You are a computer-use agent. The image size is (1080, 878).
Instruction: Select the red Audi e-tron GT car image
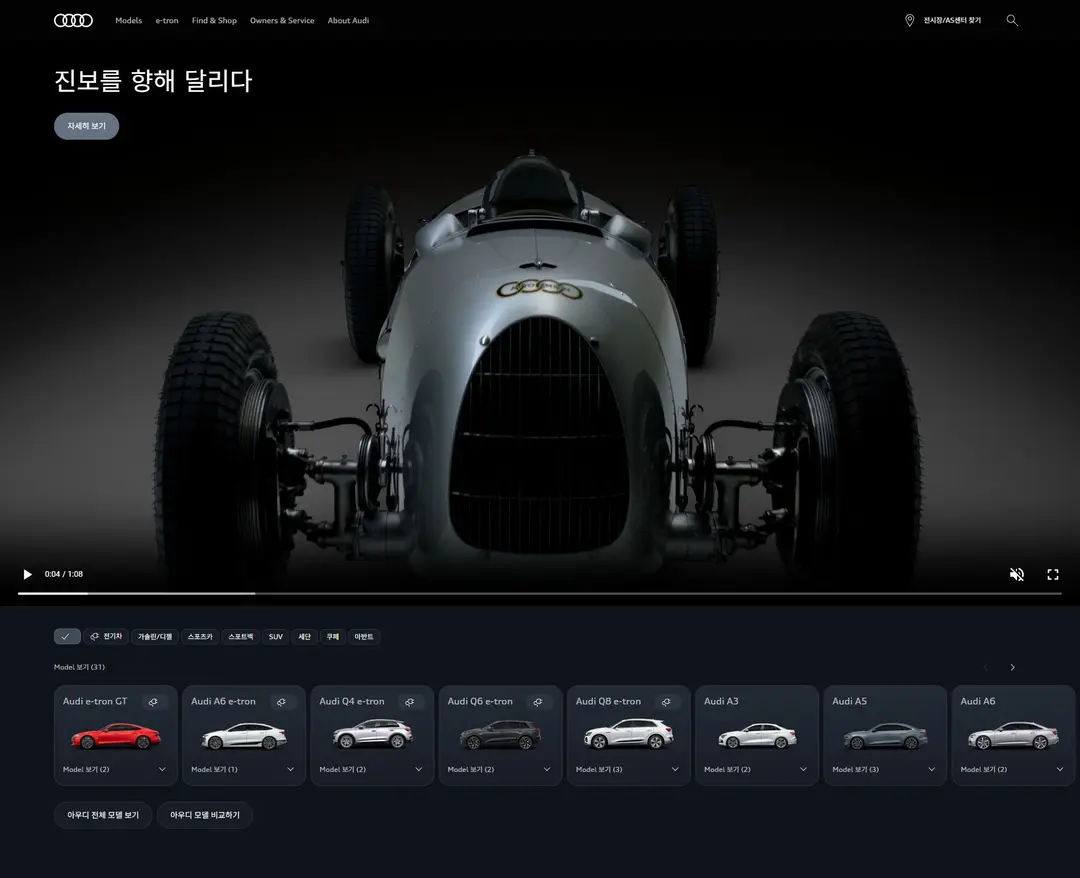(116, 735)
